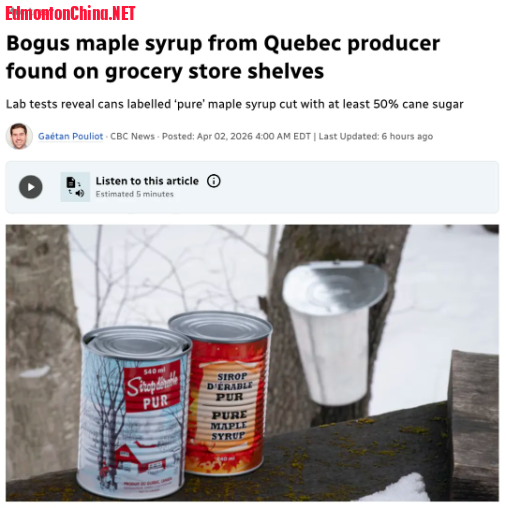
Task: Open Gaétan Pouliot author link
Action: pos(70,136)
